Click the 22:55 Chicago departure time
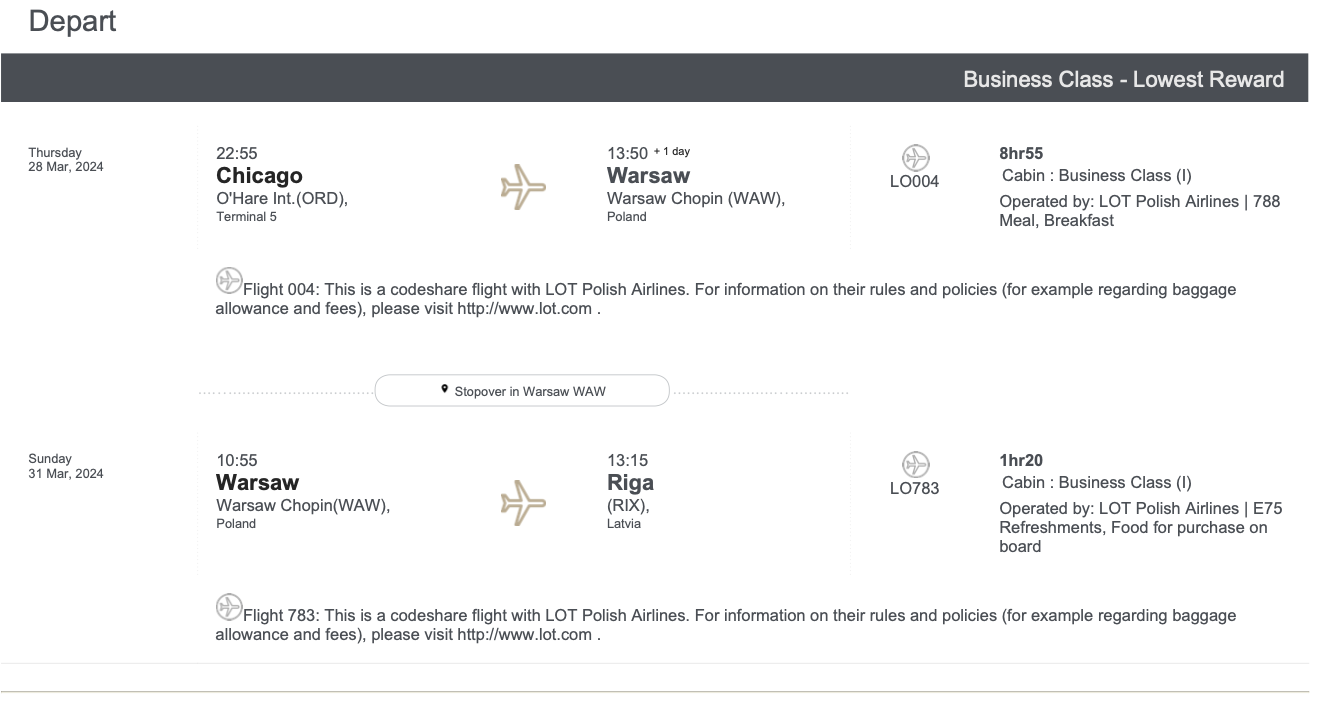Screen dimensions: 1326x702 point(237,153)
